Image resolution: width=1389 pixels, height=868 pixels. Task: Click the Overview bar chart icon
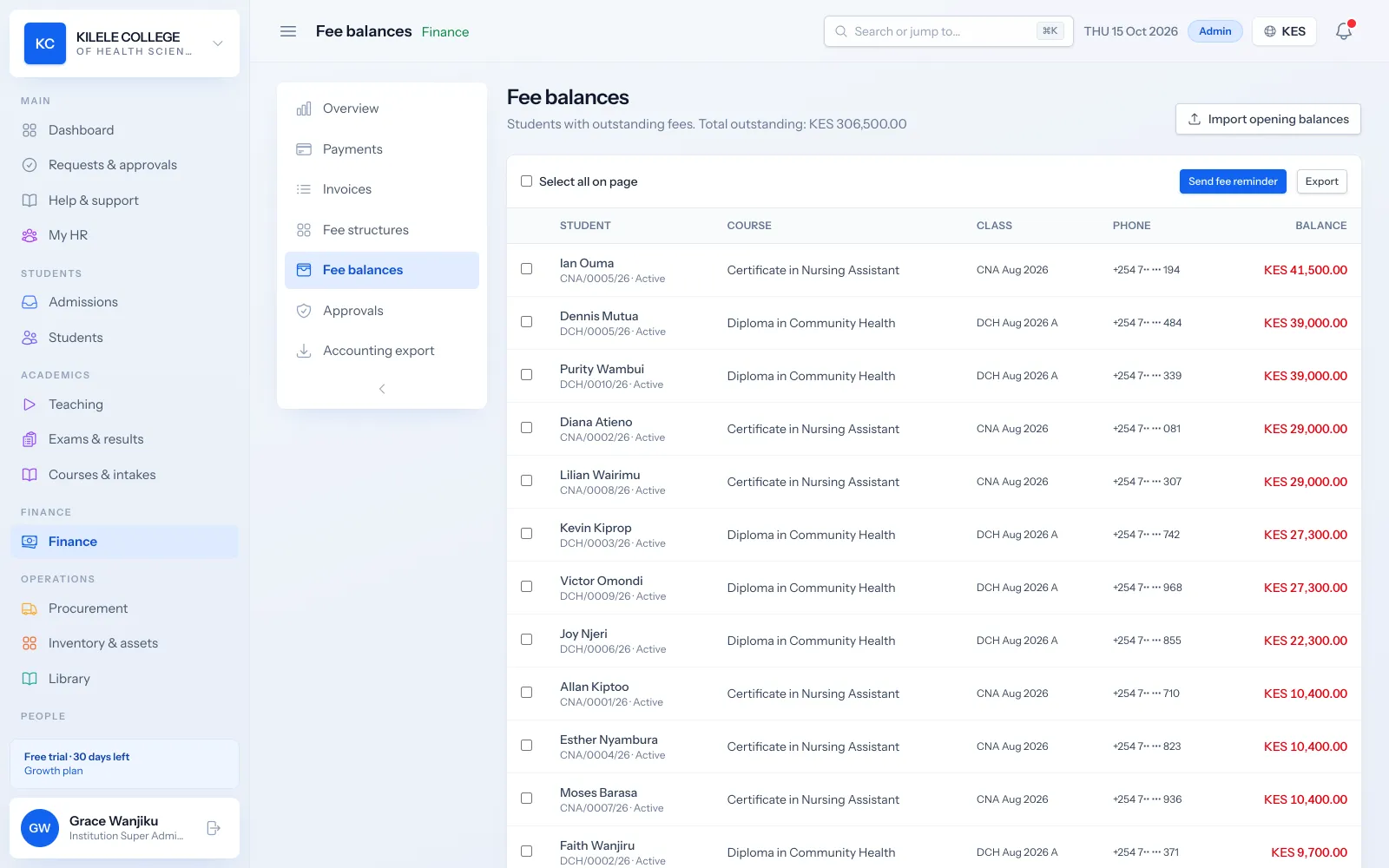[x=304, y=108]
